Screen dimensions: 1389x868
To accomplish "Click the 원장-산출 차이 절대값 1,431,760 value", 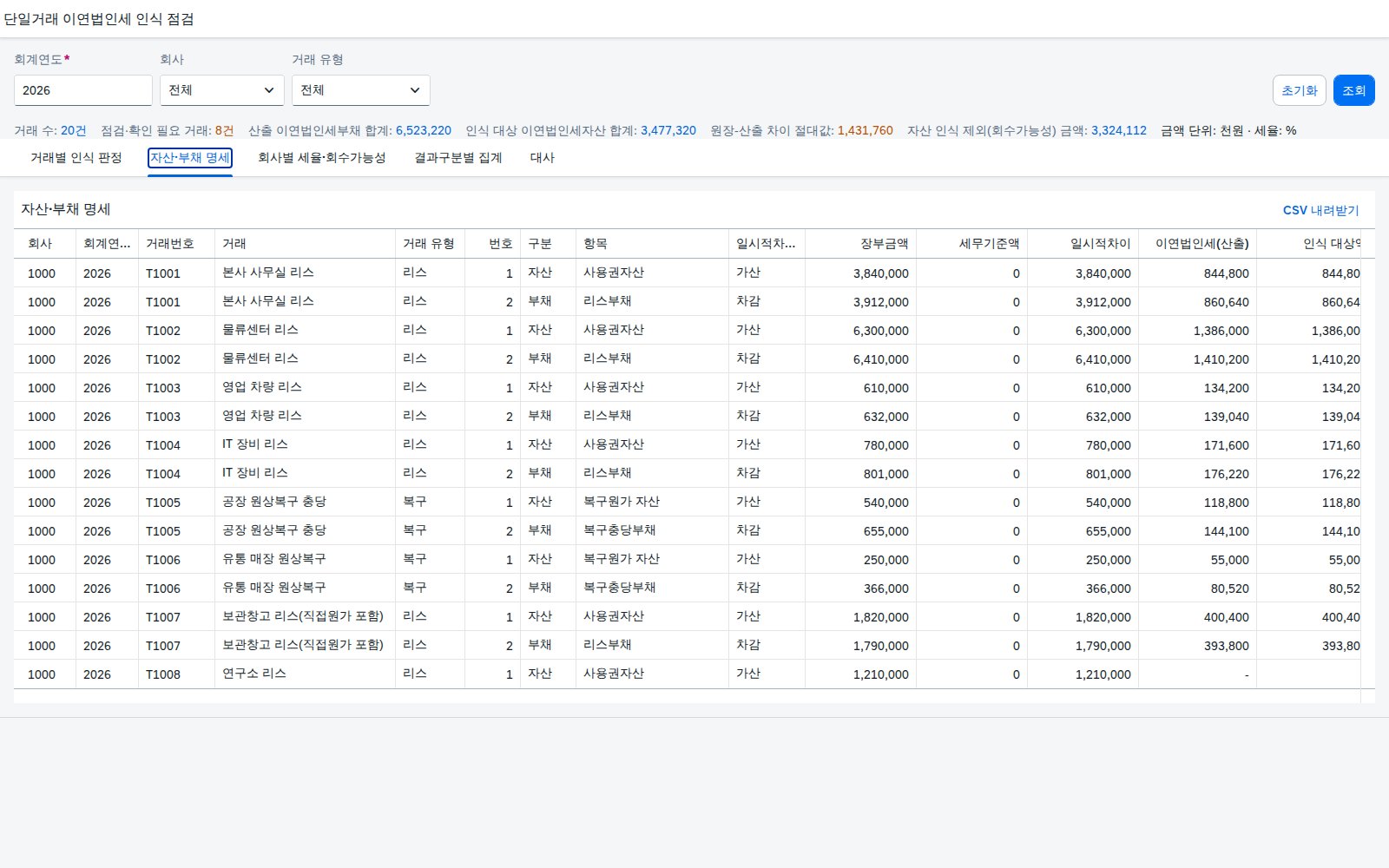I will (866, 130).
